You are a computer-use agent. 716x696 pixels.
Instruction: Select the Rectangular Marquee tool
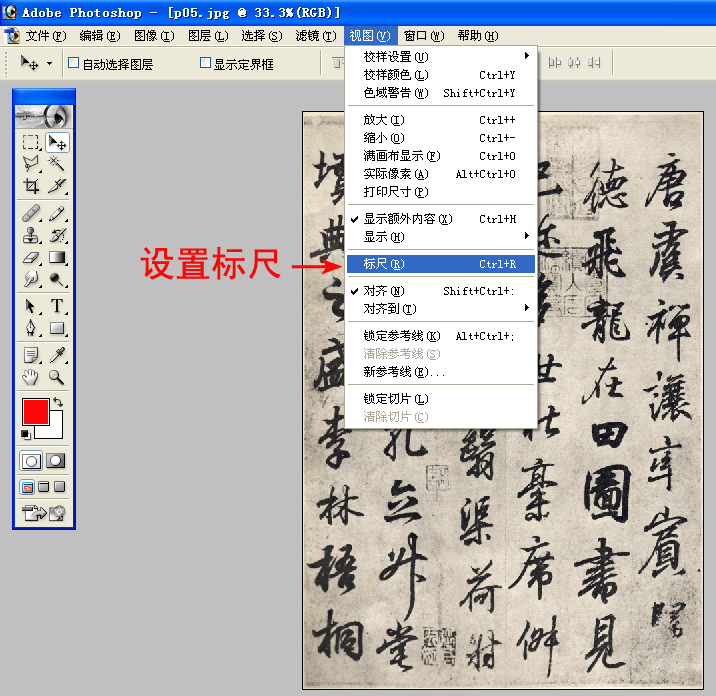coord(31,142)
